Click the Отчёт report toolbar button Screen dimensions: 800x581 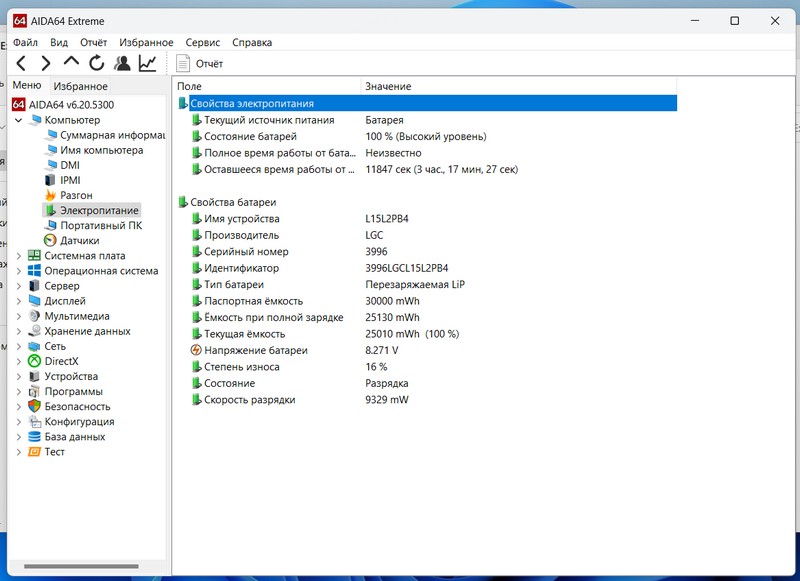click(x=200, y=63)
